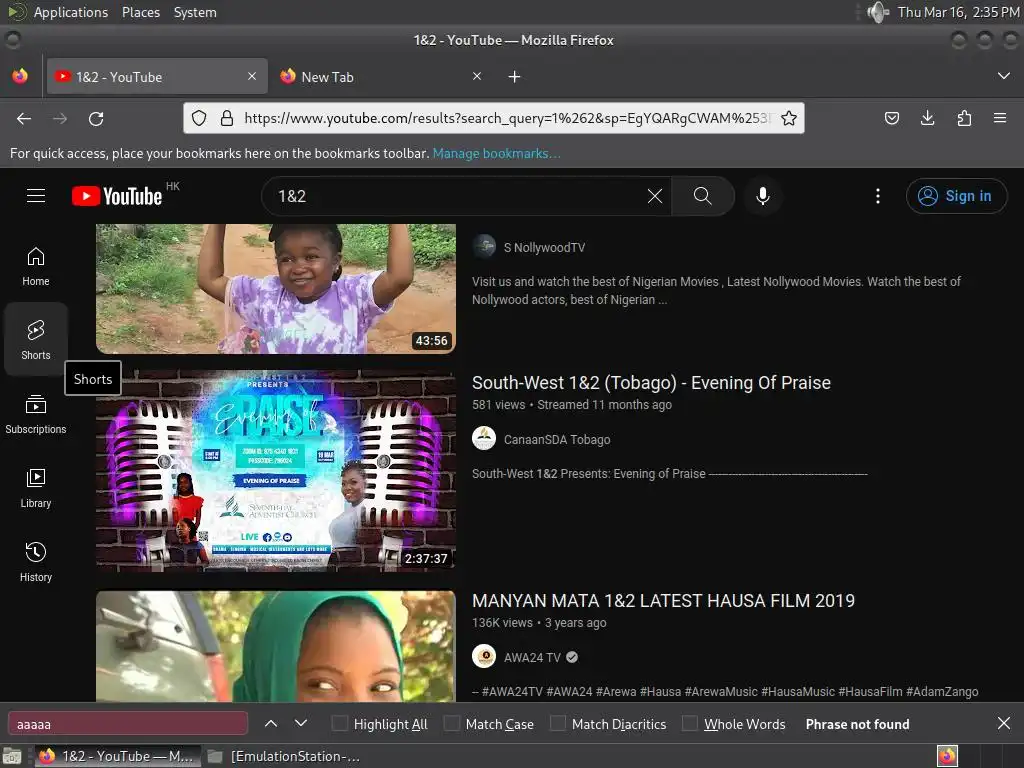
Task: Open Library in YouTube sidebar
Action: tap(36, 488)
